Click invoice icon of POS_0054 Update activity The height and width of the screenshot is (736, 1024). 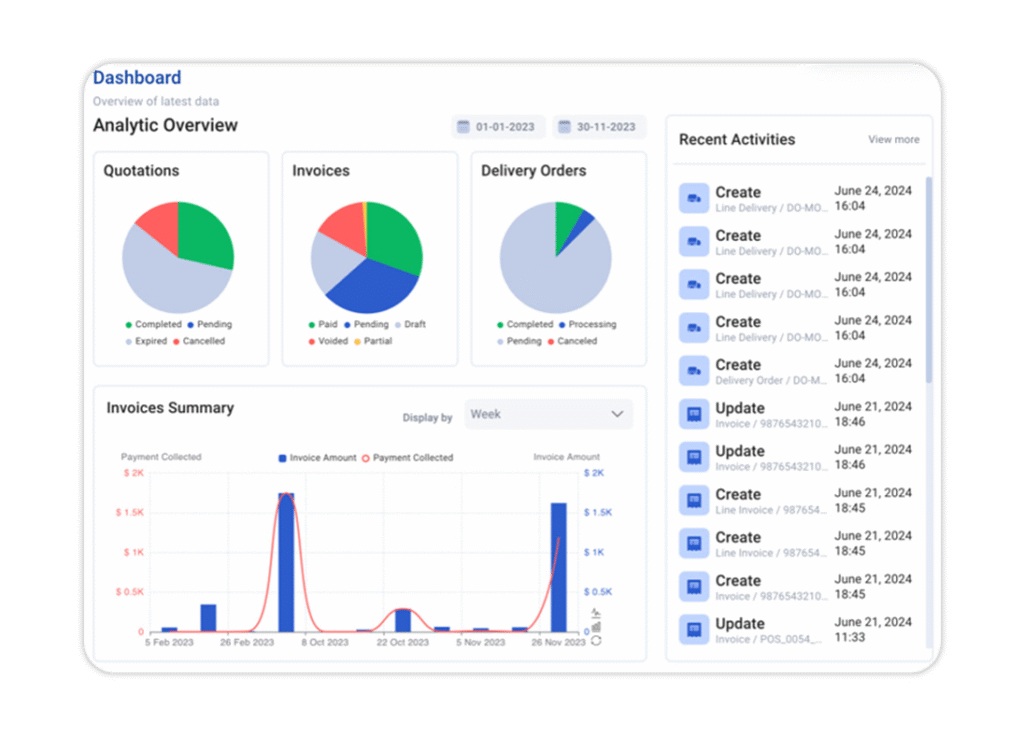coord(694,630)
